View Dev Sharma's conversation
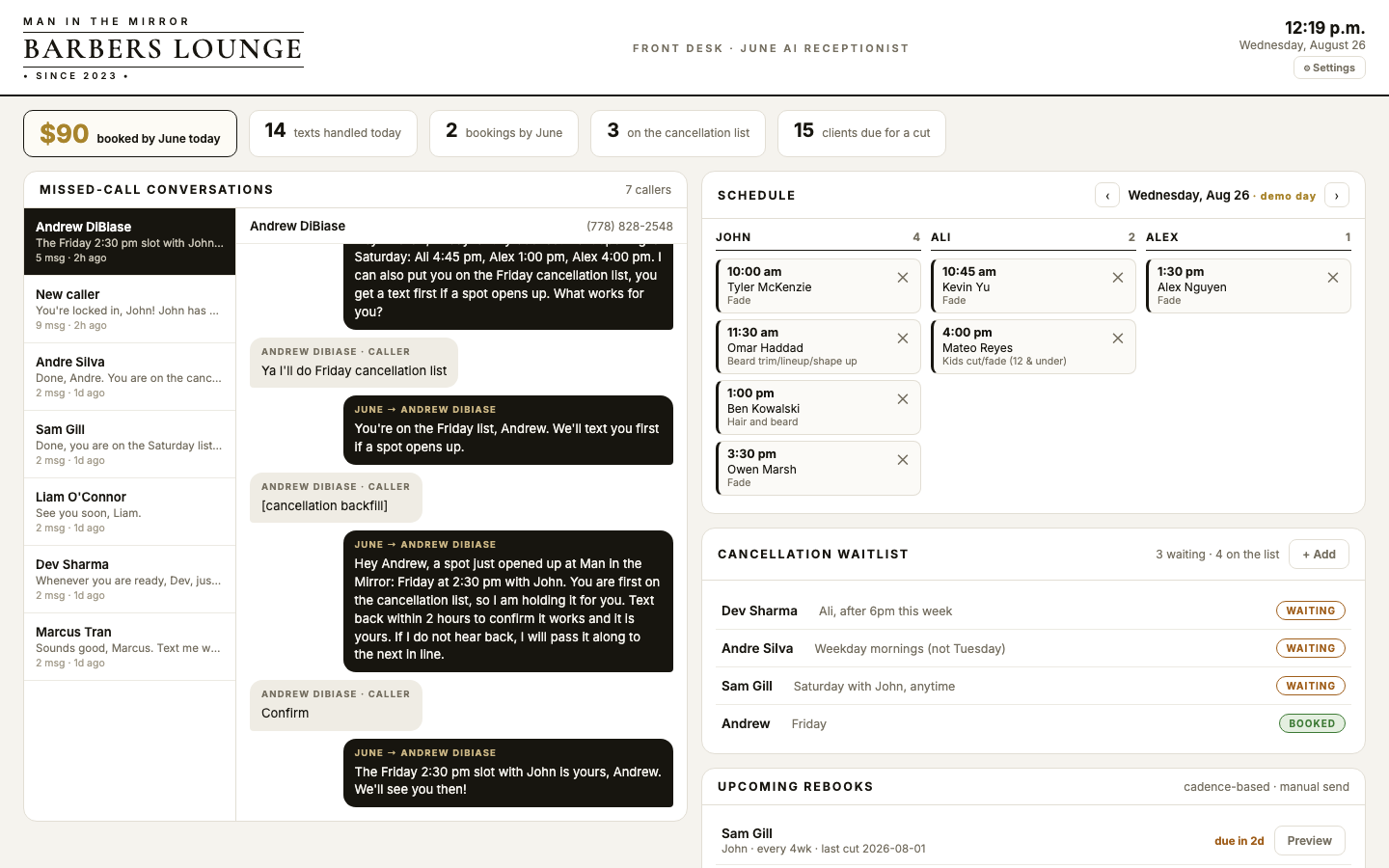This screenshot has width=1389, height=868. point(129,580)
